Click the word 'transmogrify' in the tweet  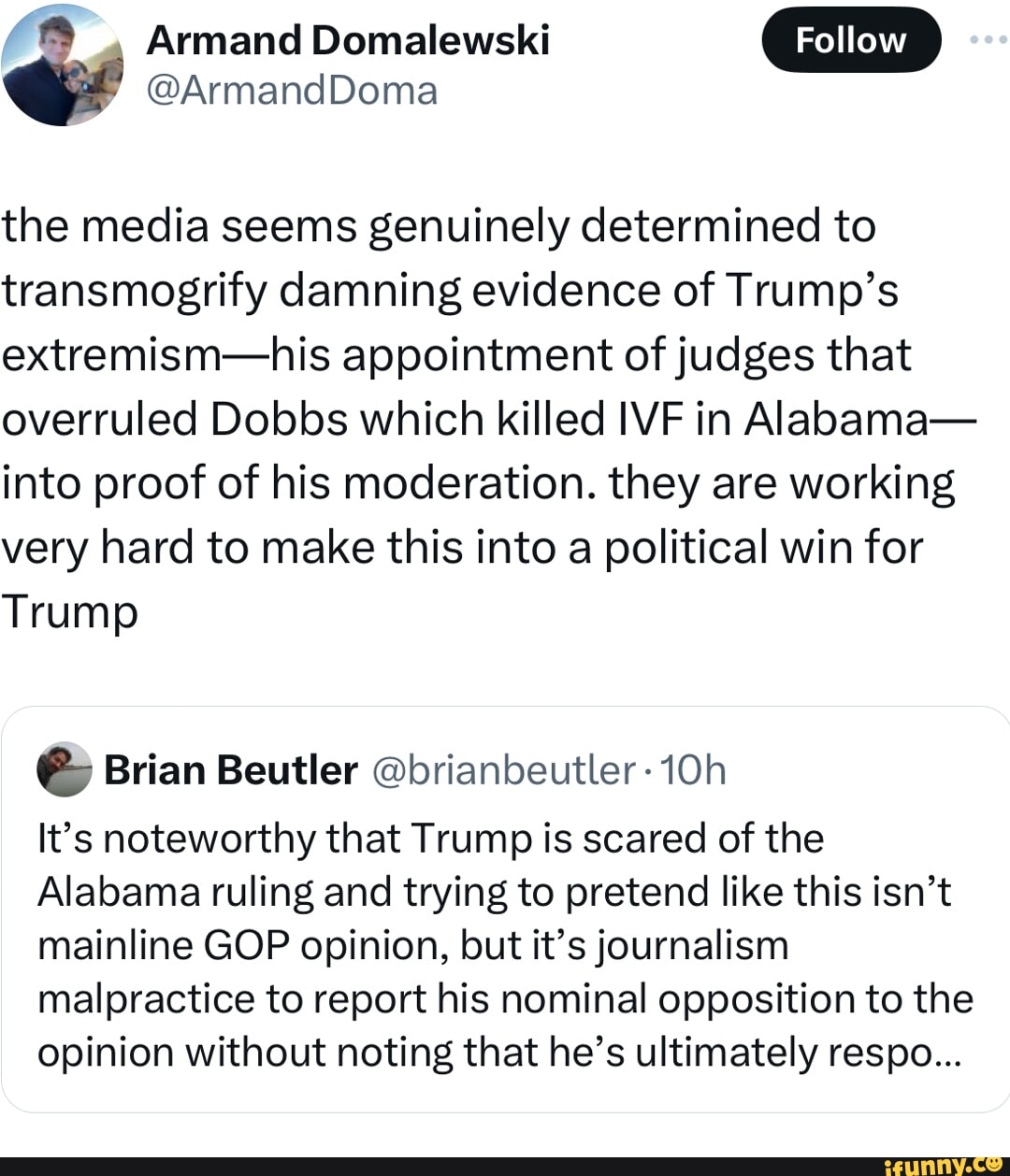tap(135, 291)
